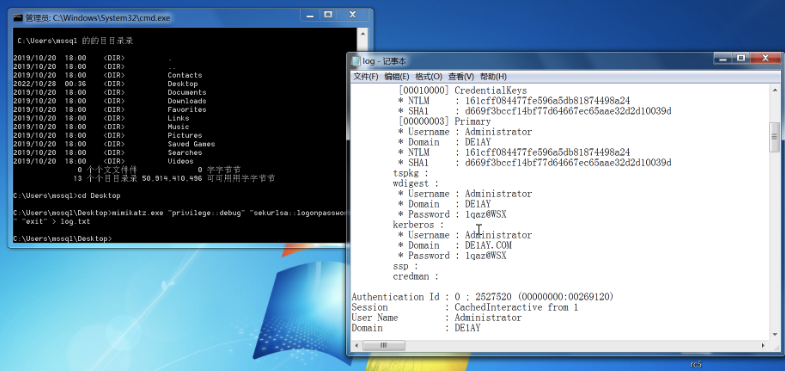Maximize the cmd.exe window

(328, 16)
